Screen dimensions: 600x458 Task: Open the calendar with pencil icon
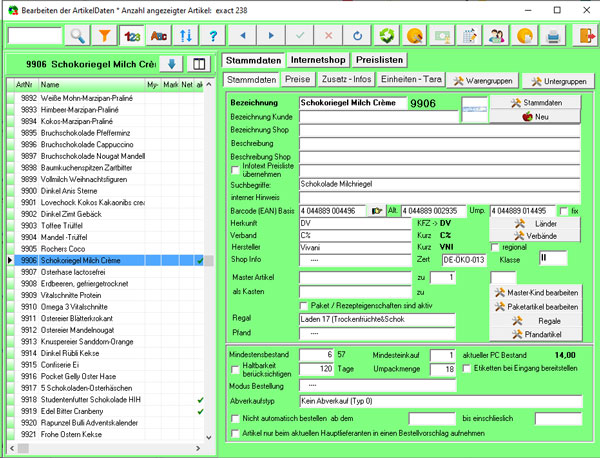click(470, 36)
